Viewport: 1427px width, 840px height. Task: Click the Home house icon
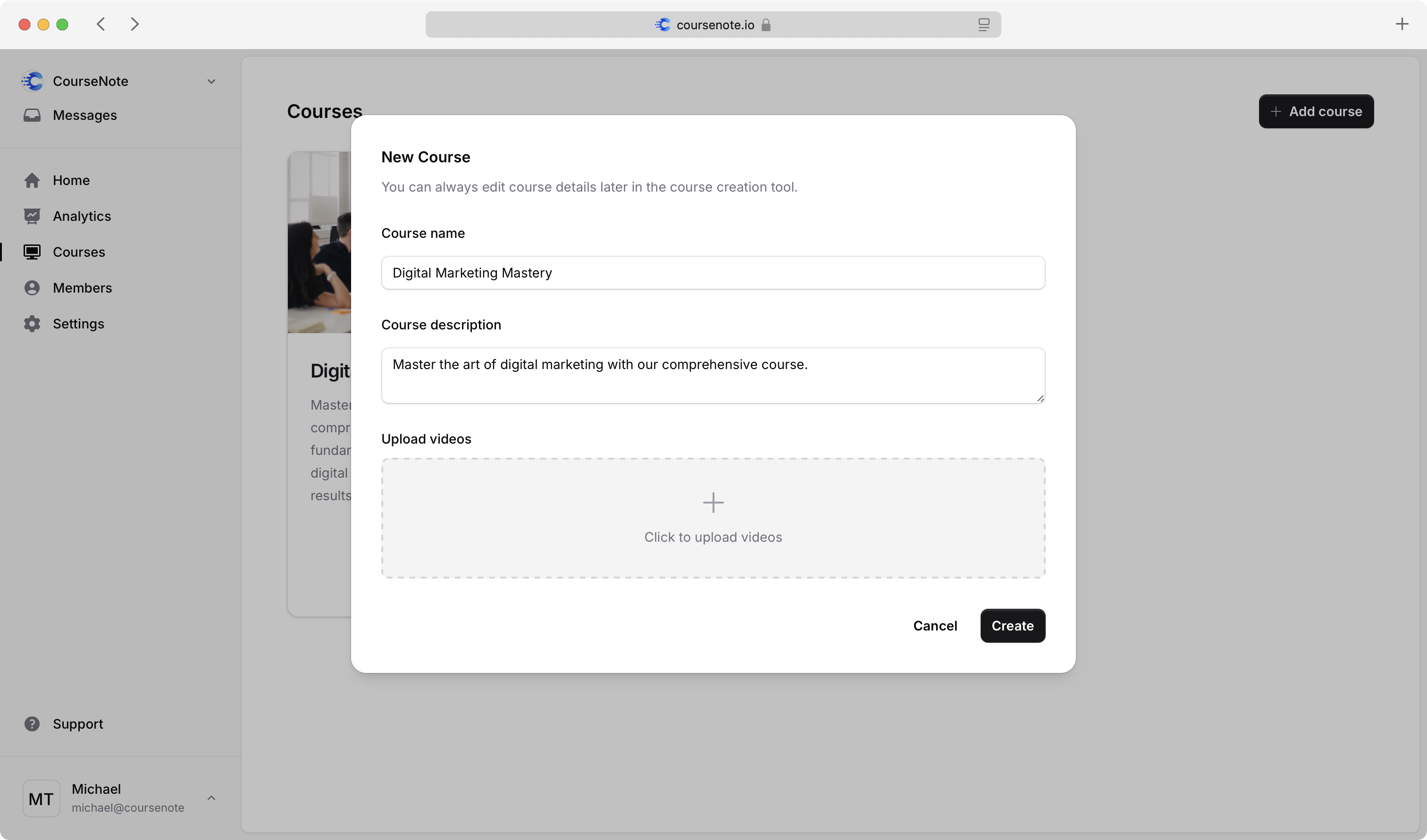click(32, 180)
